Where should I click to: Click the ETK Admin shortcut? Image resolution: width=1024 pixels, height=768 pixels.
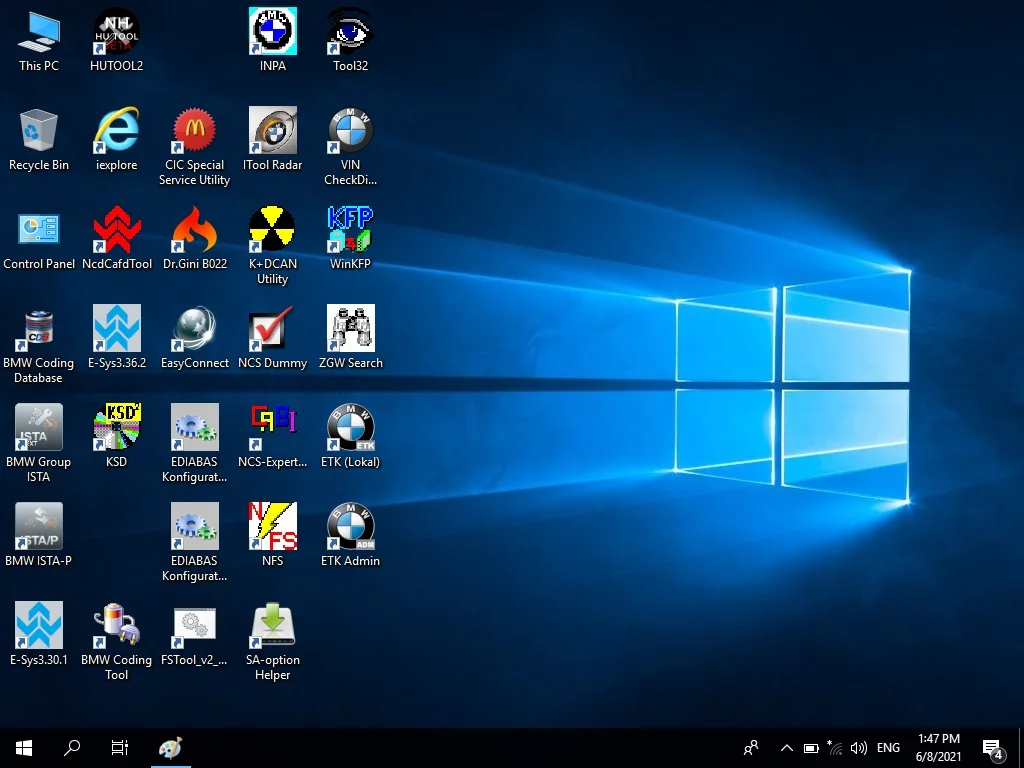(x=350, y=527)
